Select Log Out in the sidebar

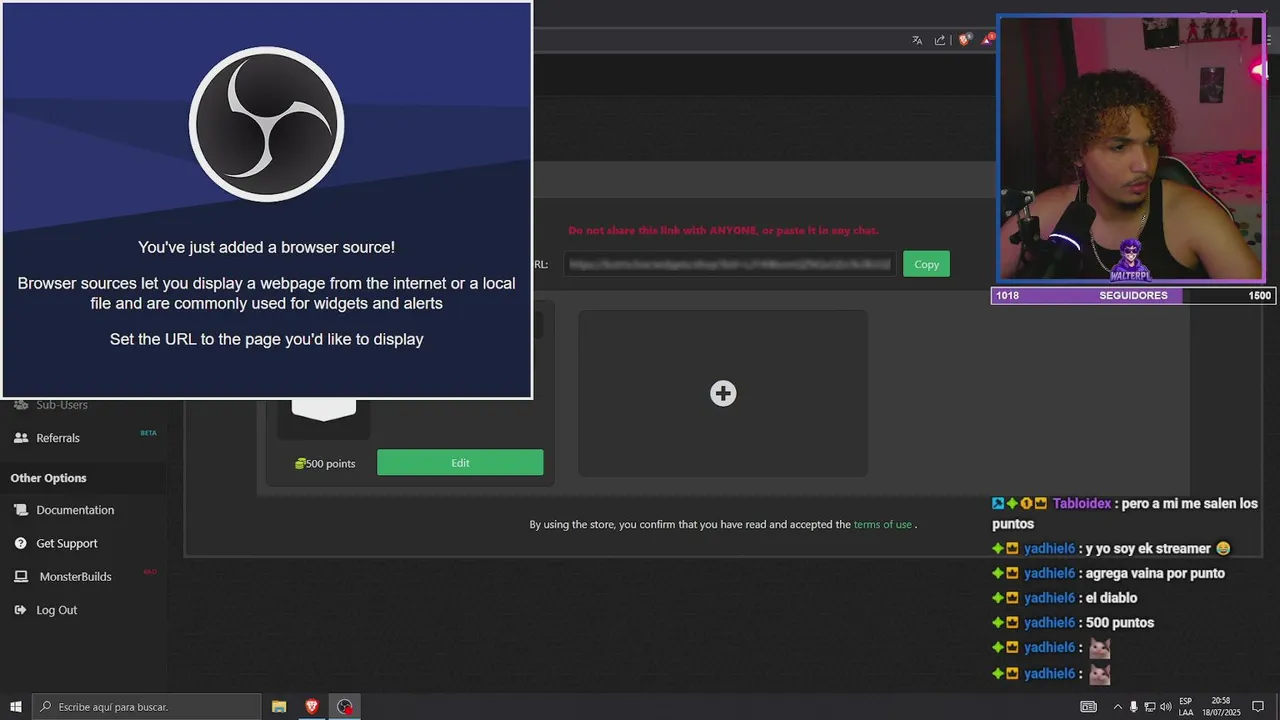[56, 610]
